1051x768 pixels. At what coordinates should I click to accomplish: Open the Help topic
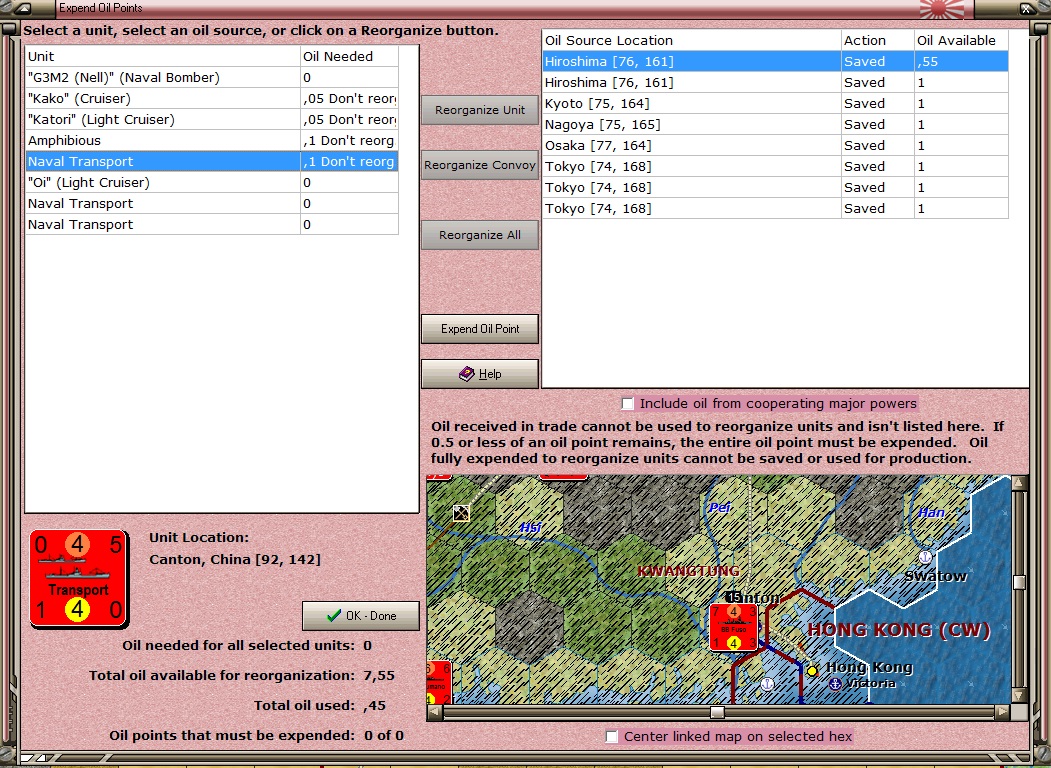[480, 374]
